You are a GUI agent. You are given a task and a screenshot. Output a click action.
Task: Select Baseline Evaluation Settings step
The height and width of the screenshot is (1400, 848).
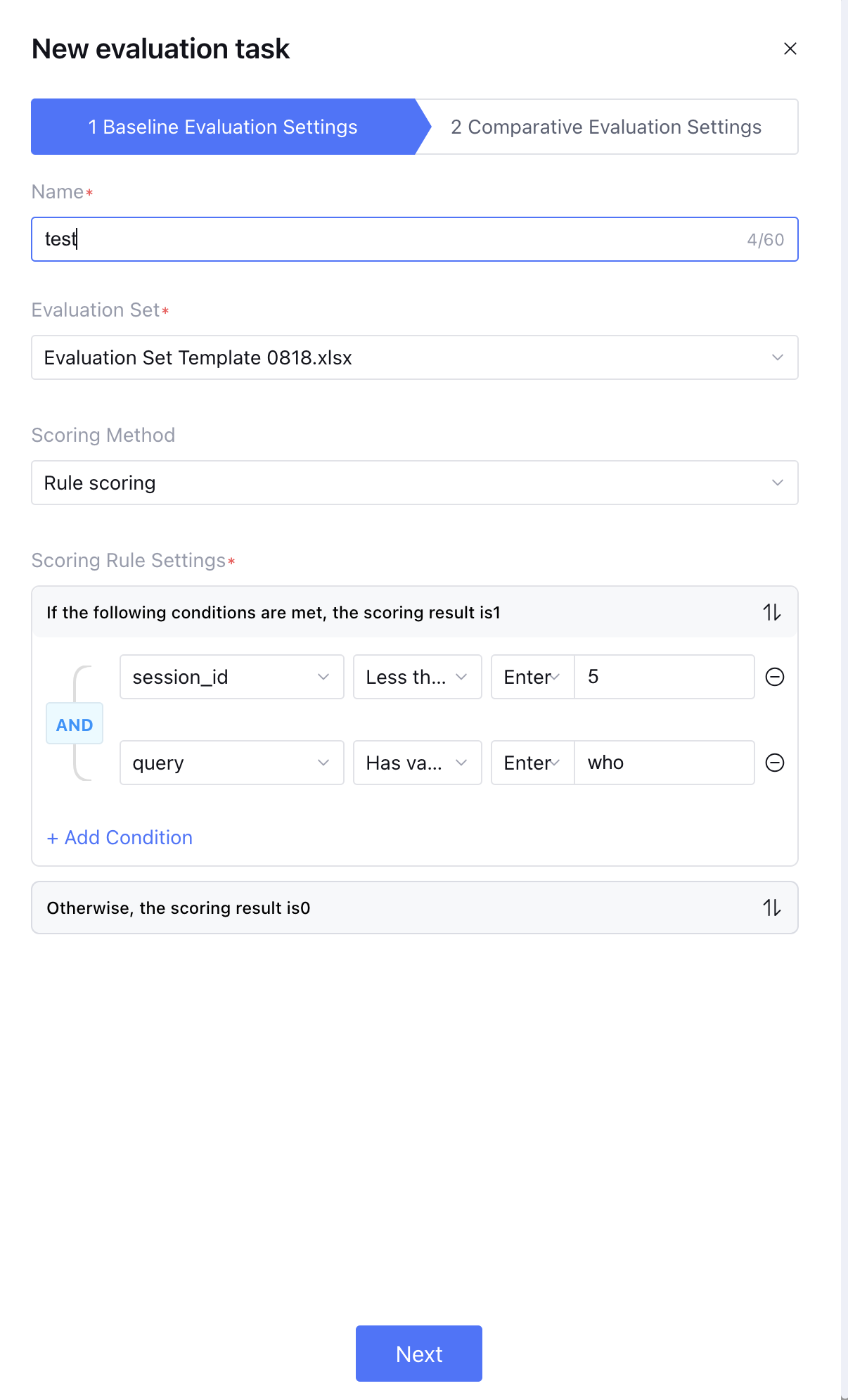[x=223, y=127]
